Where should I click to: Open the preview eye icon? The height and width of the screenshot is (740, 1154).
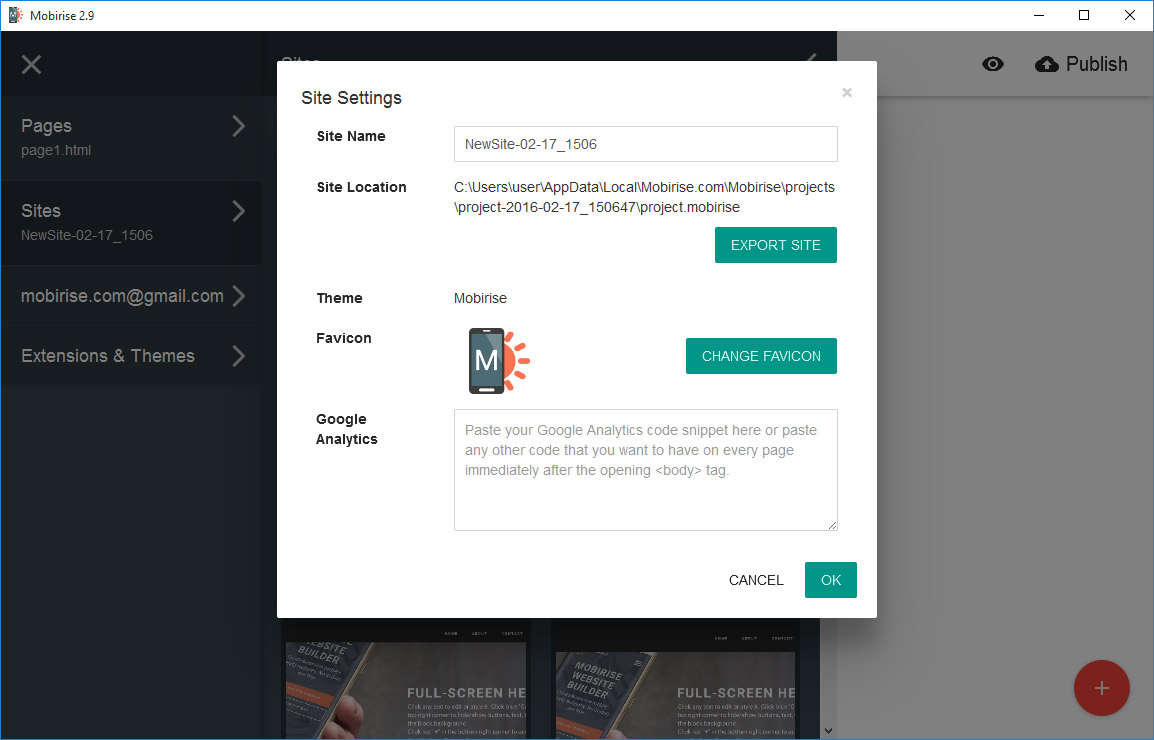point(993,64)
